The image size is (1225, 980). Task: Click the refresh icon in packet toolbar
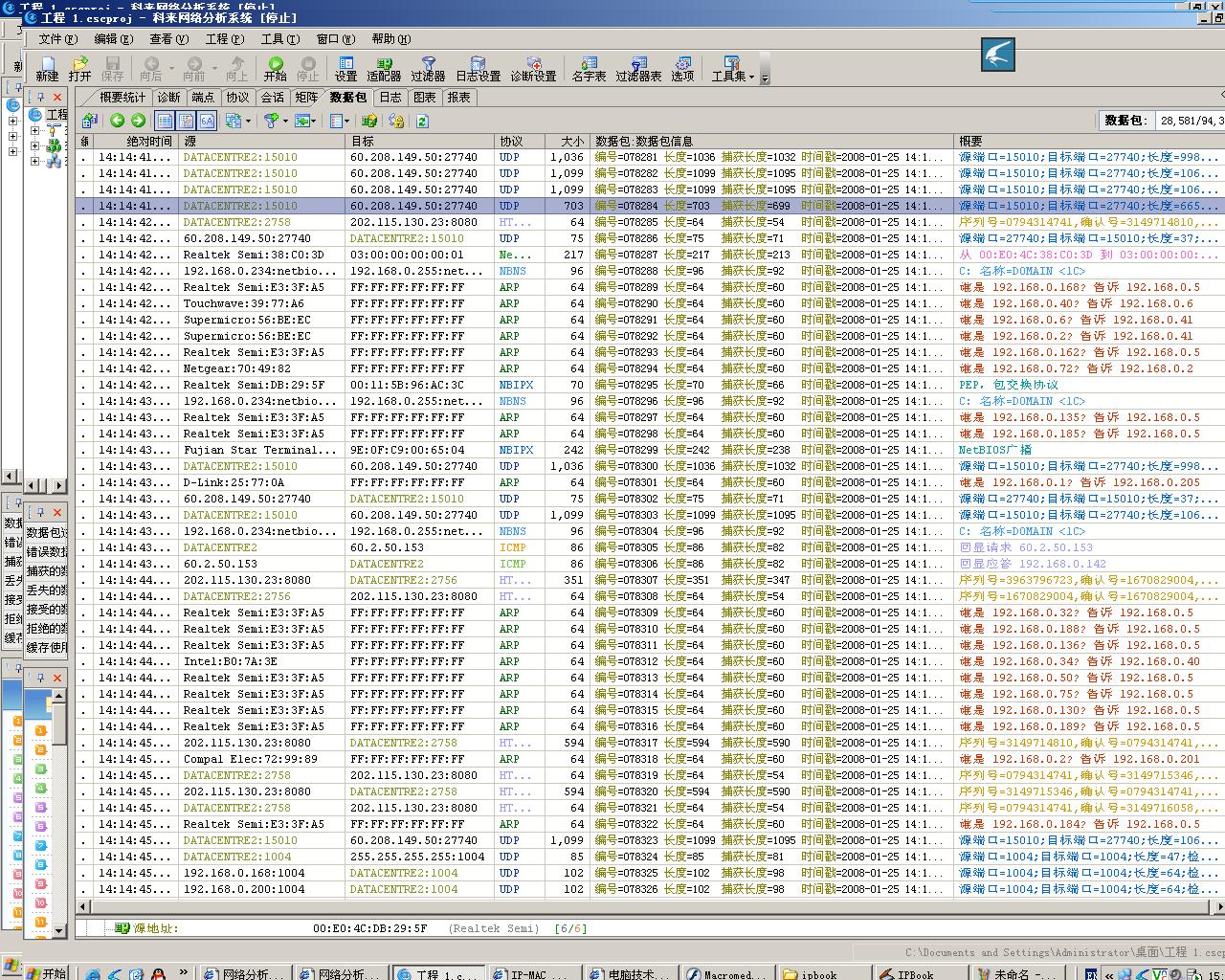(422, 121)
